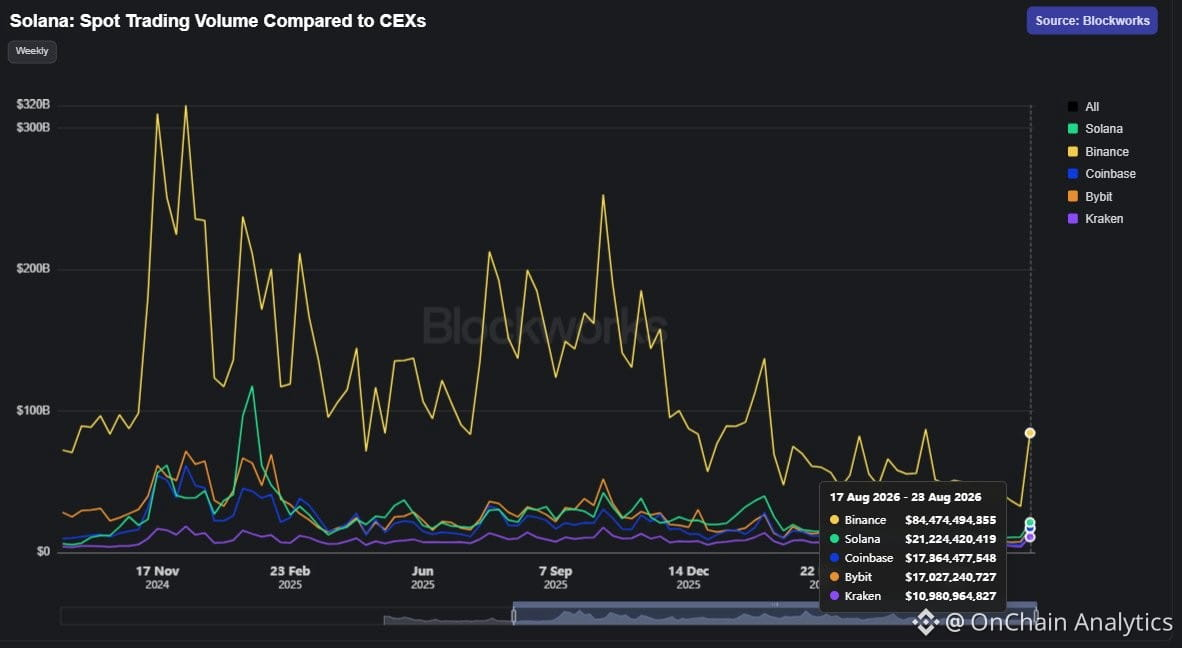Click the Binance value $84,474,494,355 in tooltip
This screenshot has height=648, width=1182.
coord(951,520)
